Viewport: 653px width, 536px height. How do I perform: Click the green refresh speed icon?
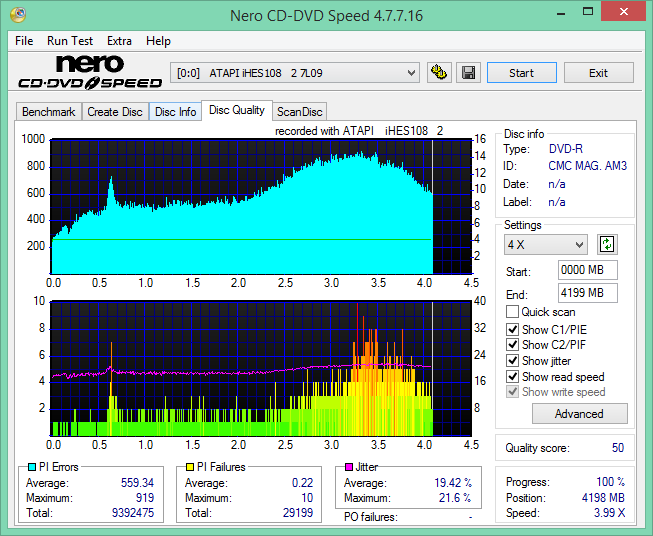pos(607,244)
